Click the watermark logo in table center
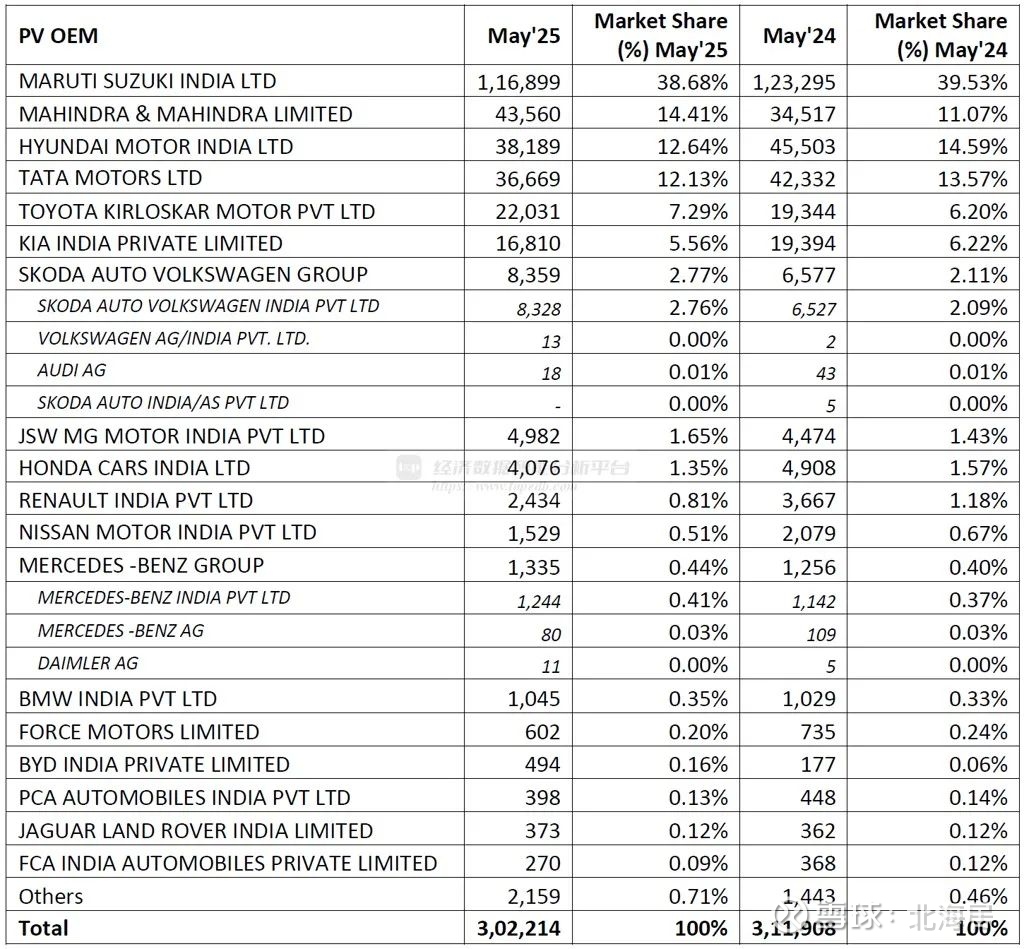 click(409, 468)
